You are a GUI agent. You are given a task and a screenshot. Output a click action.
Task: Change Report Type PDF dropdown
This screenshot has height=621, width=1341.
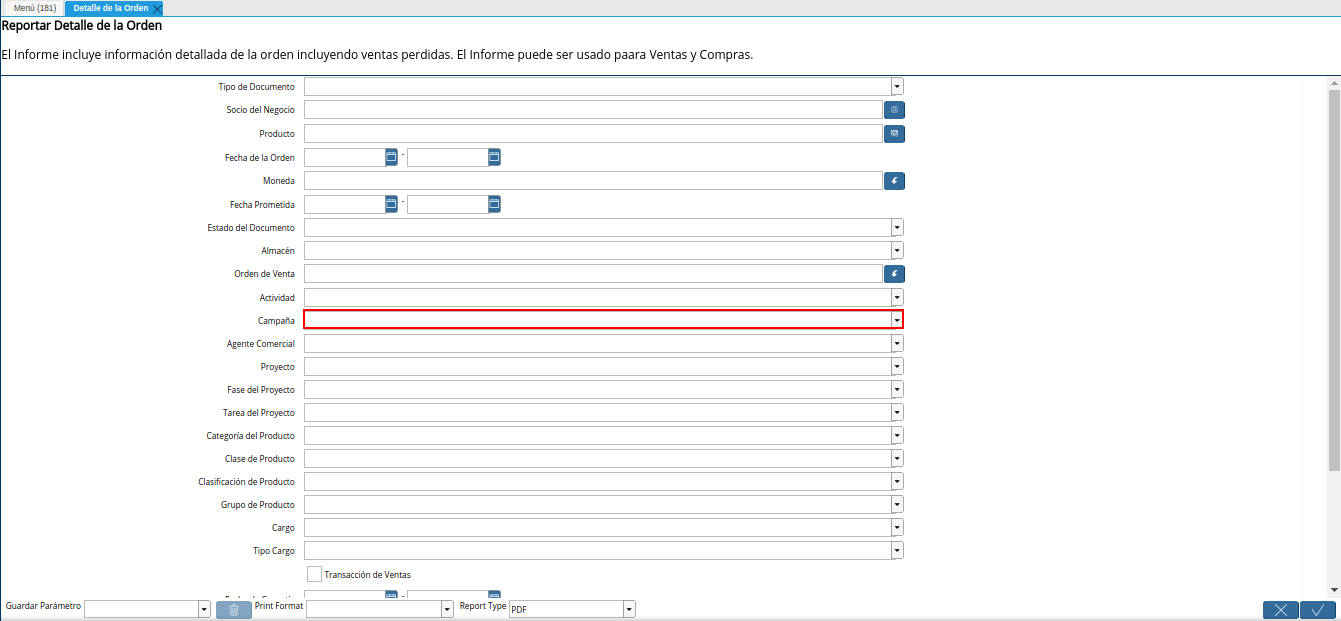click(629, 610)
